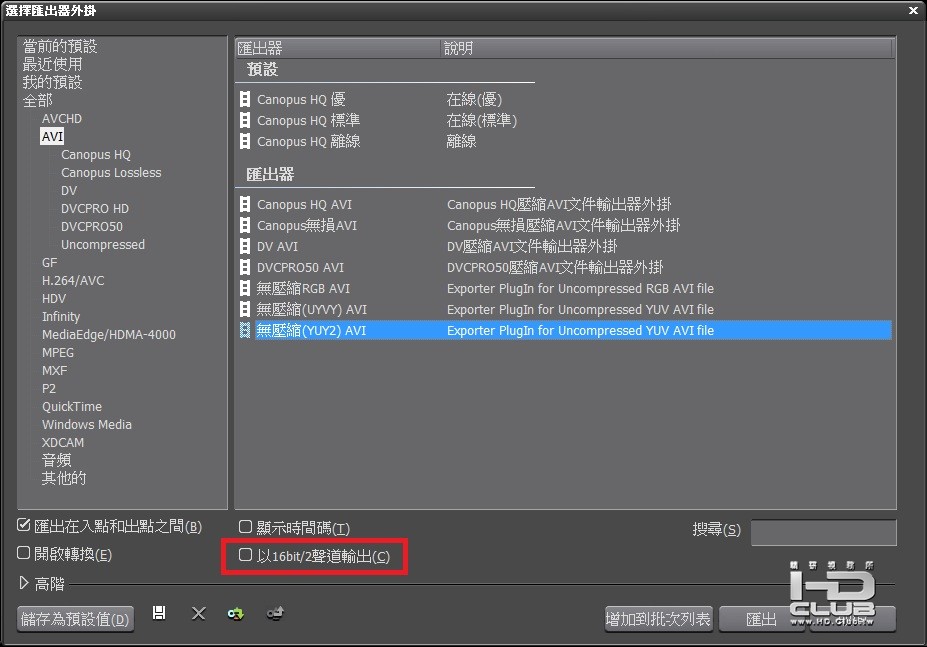
Task: Select Uncompressed subcategory
Action: 103,245
